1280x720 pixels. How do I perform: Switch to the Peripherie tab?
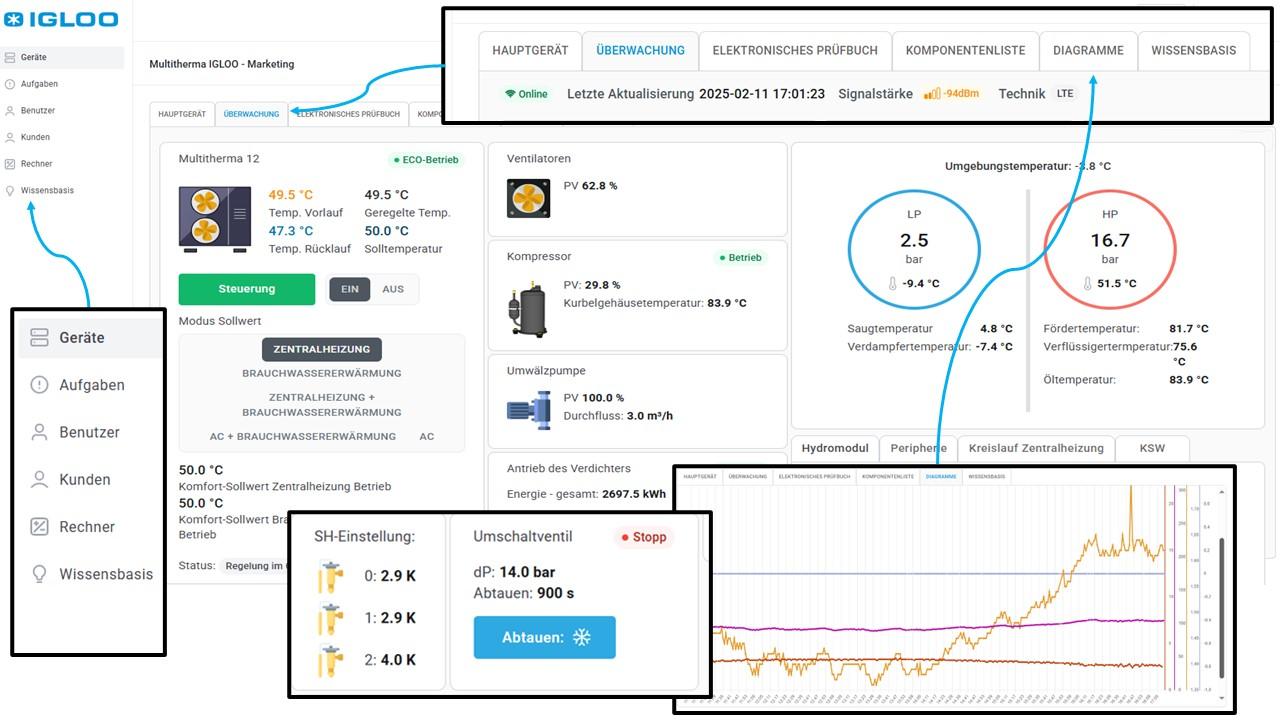pyautogui.click(x=918, y=448)
